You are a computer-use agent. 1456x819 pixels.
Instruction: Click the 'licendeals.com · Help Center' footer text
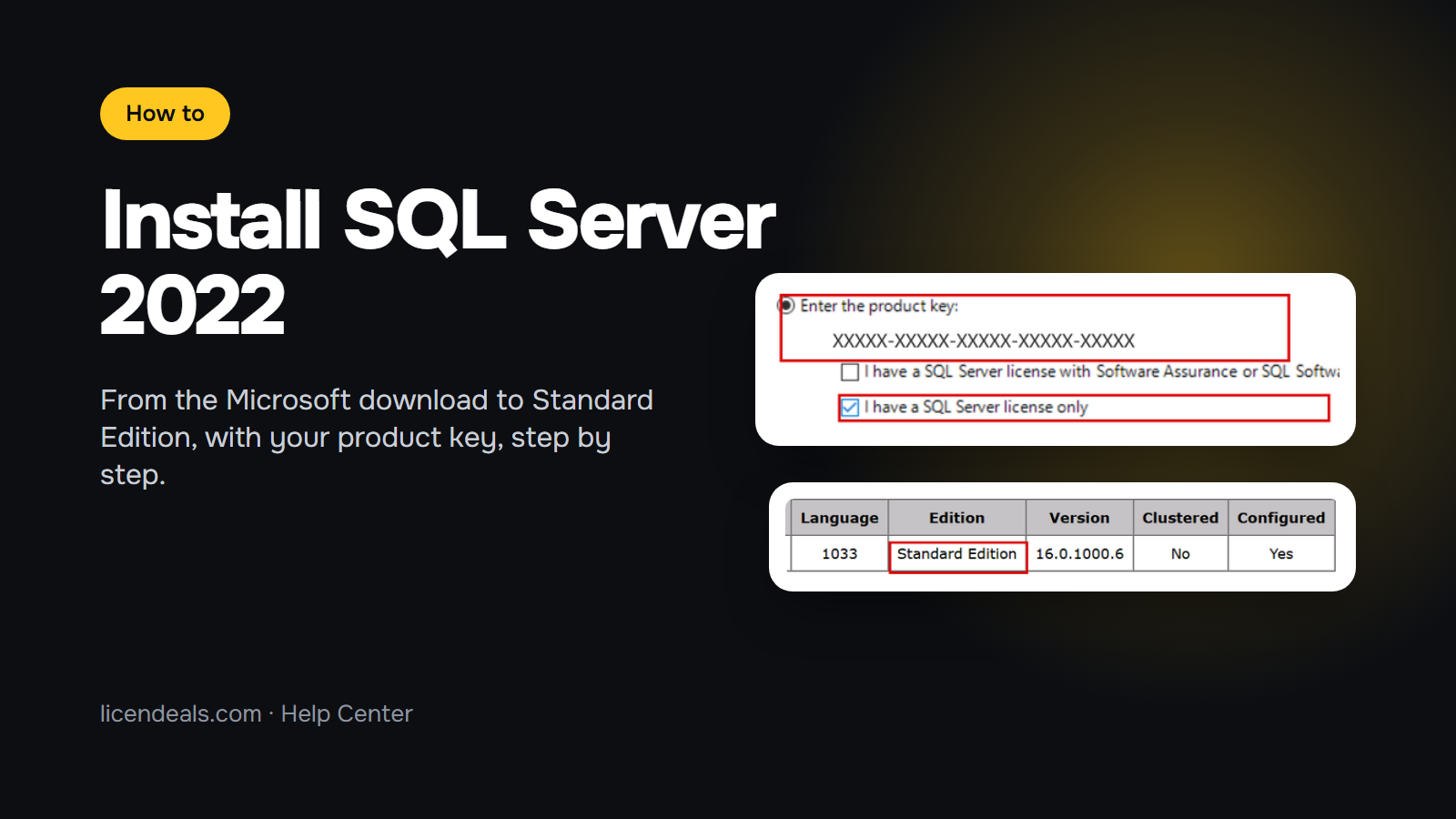point(257,714)
